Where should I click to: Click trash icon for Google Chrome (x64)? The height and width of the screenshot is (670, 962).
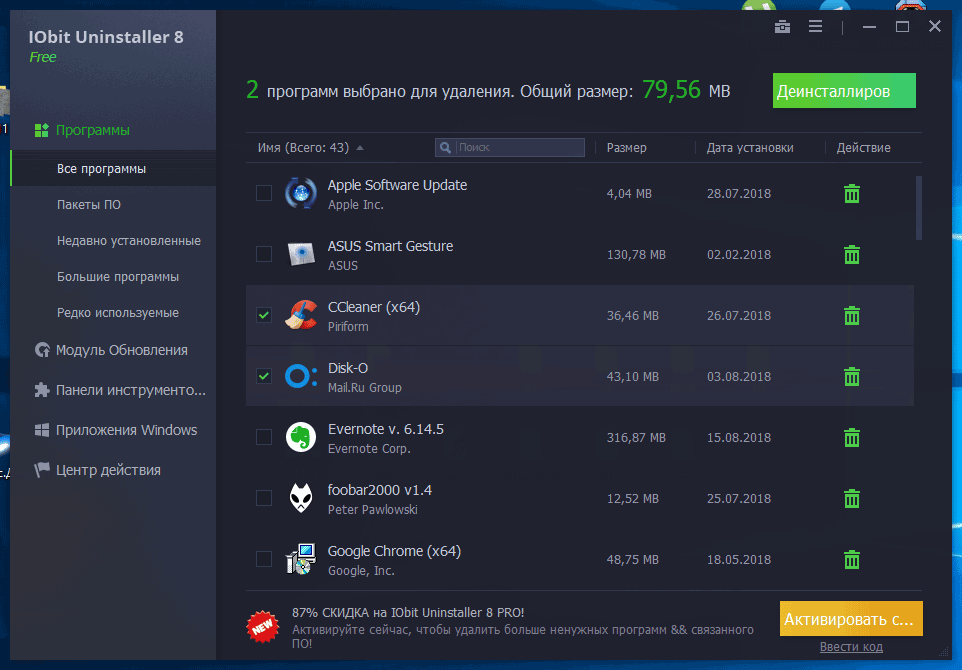(852, 560)
